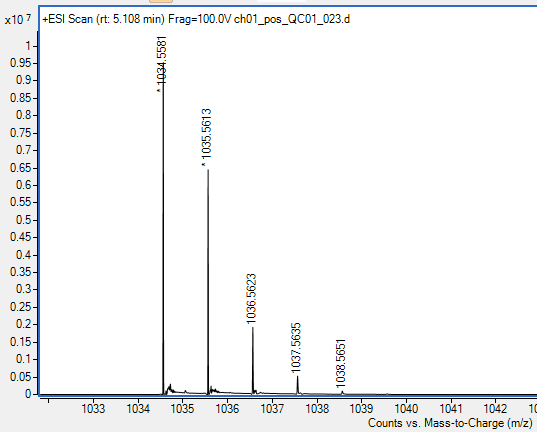The image size is (537, 432).
Task: Click x-axis tick label 1033
Action: (93, 408)
